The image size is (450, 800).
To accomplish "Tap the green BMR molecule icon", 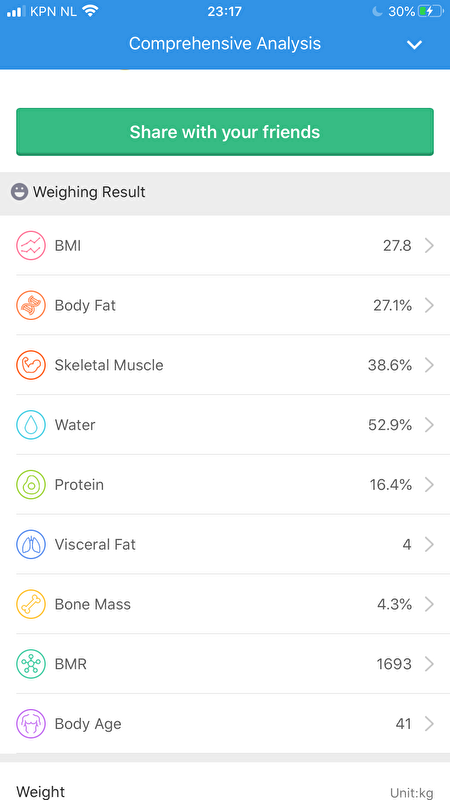I will pos(31,664).
